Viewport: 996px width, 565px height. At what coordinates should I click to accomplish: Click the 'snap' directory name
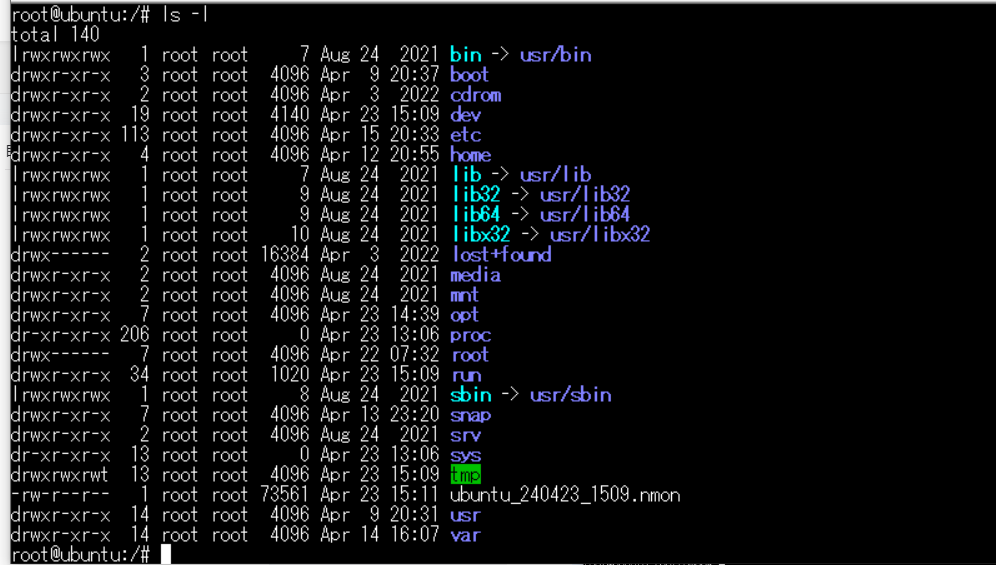click(471, 415)
